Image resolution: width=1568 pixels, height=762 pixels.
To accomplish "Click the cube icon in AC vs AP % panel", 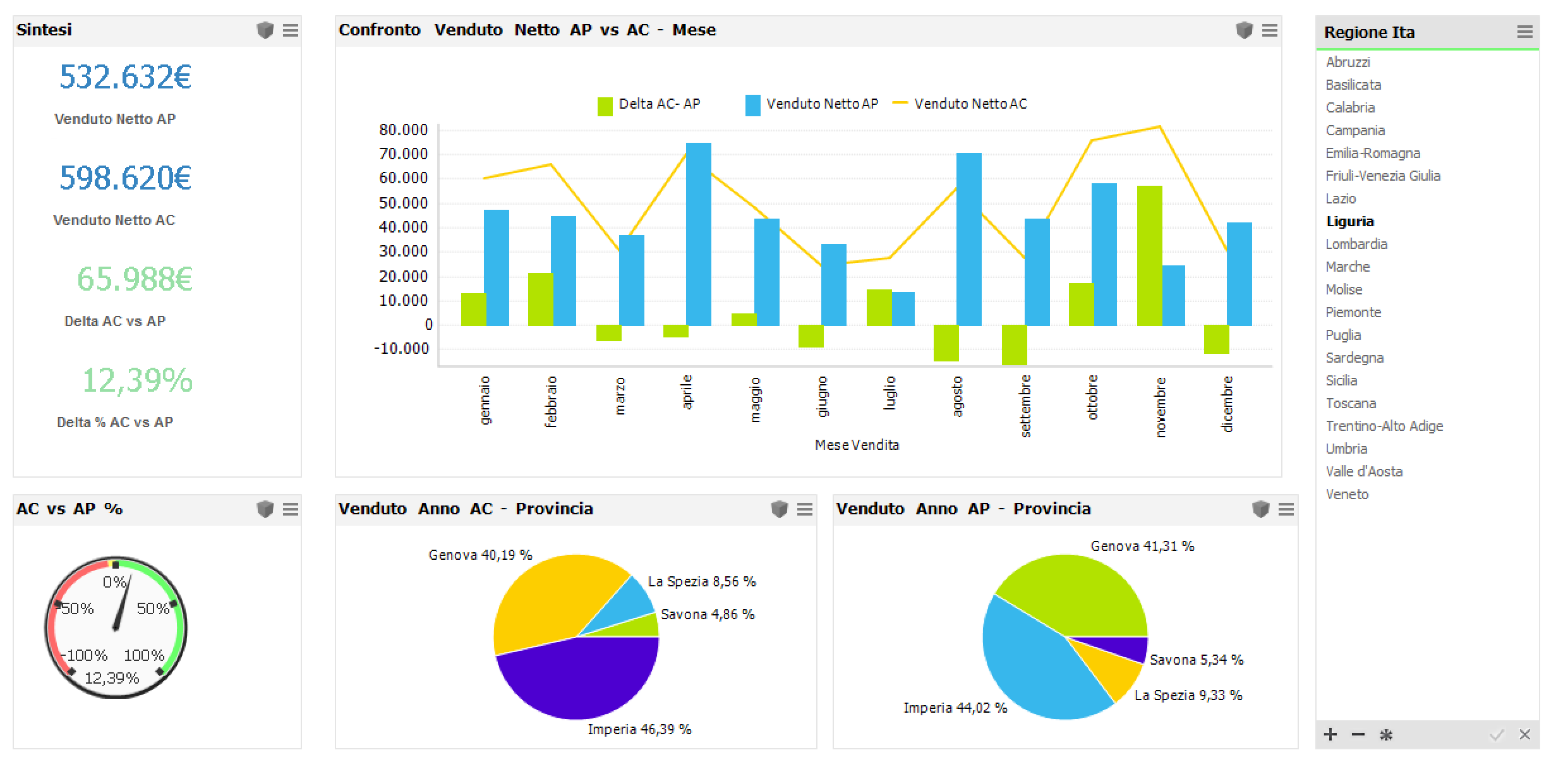I will [265, 509].
